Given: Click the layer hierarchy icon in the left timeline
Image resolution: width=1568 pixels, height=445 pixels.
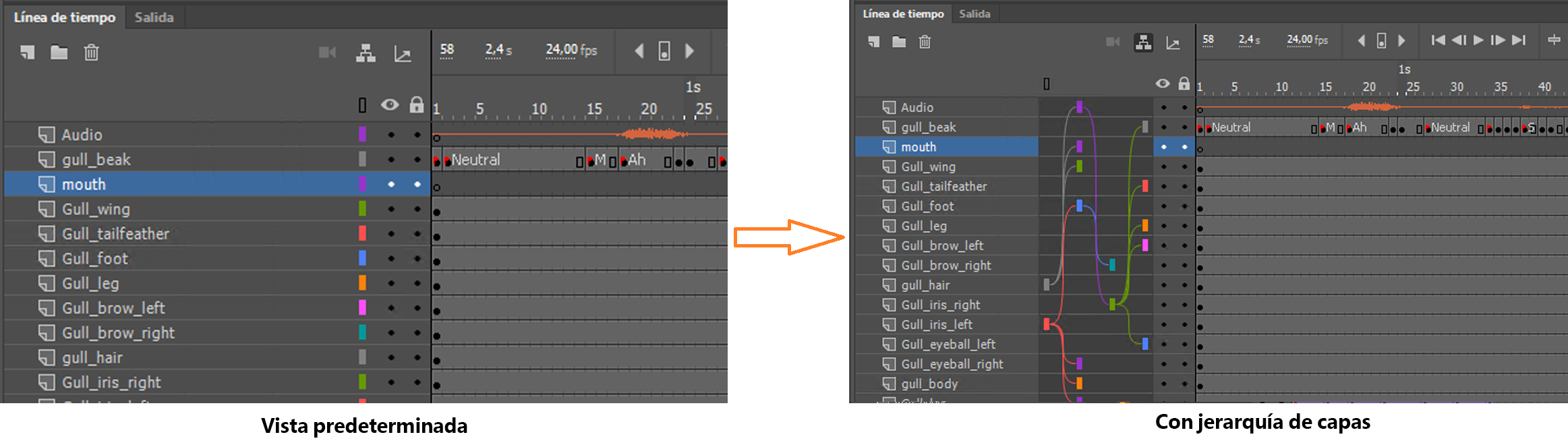Looking at the screenshot, I should point(366,53).
